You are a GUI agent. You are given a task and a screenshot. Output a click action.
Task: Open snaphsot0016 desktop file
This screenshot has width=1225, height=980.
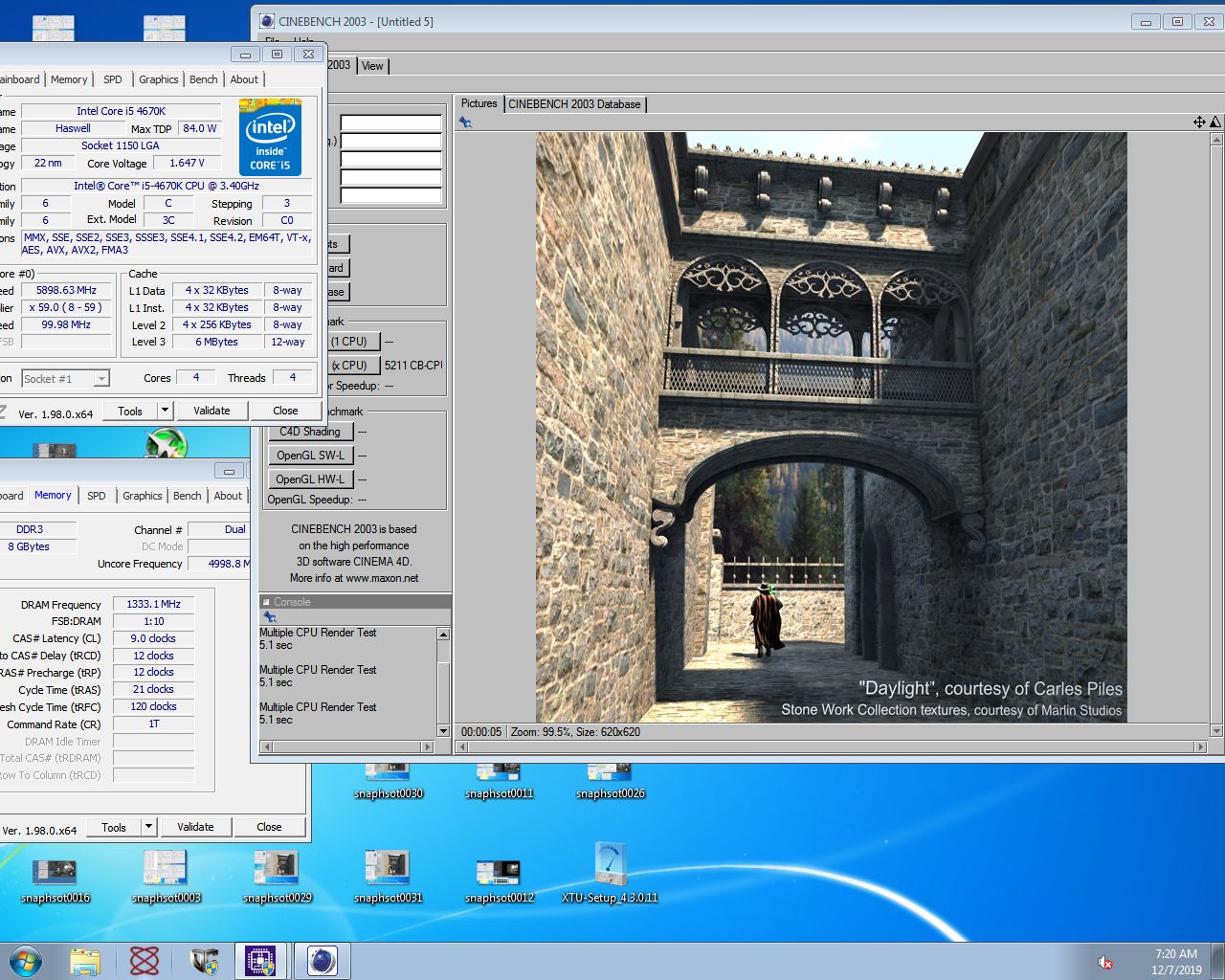click(56, 879)
